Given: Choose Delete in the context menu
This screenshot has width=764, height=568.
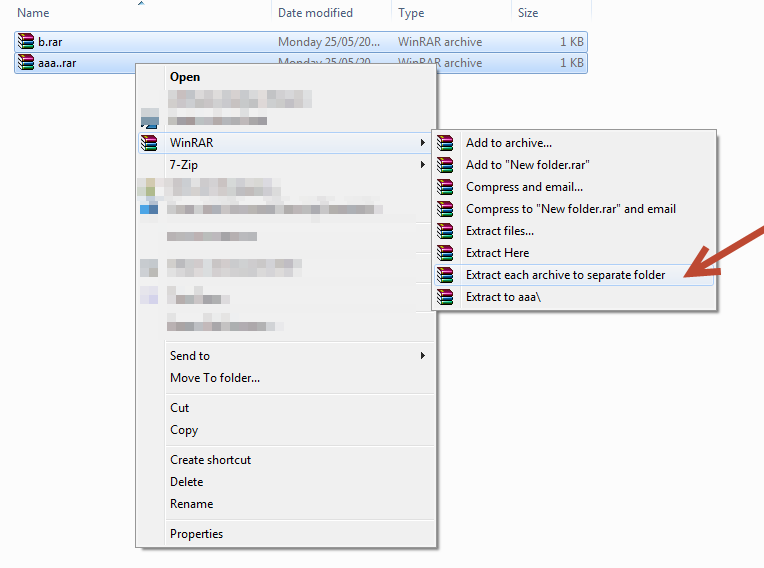Looking at the screenshot, I should (187, 482).
